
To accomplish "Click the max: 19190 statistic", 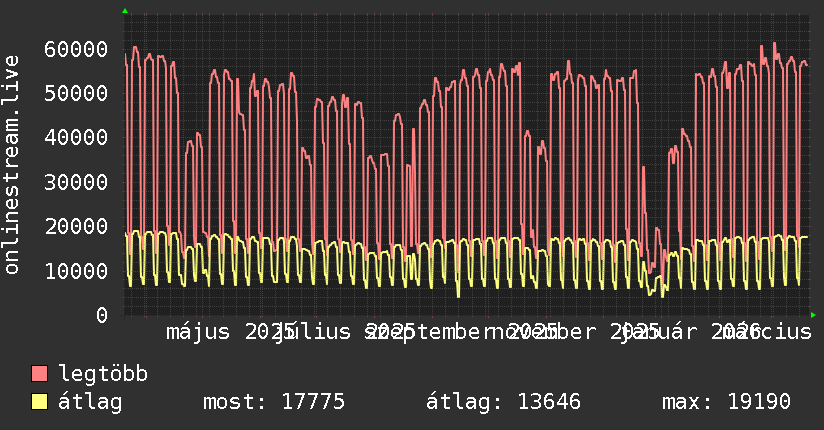I will point(726,402).
